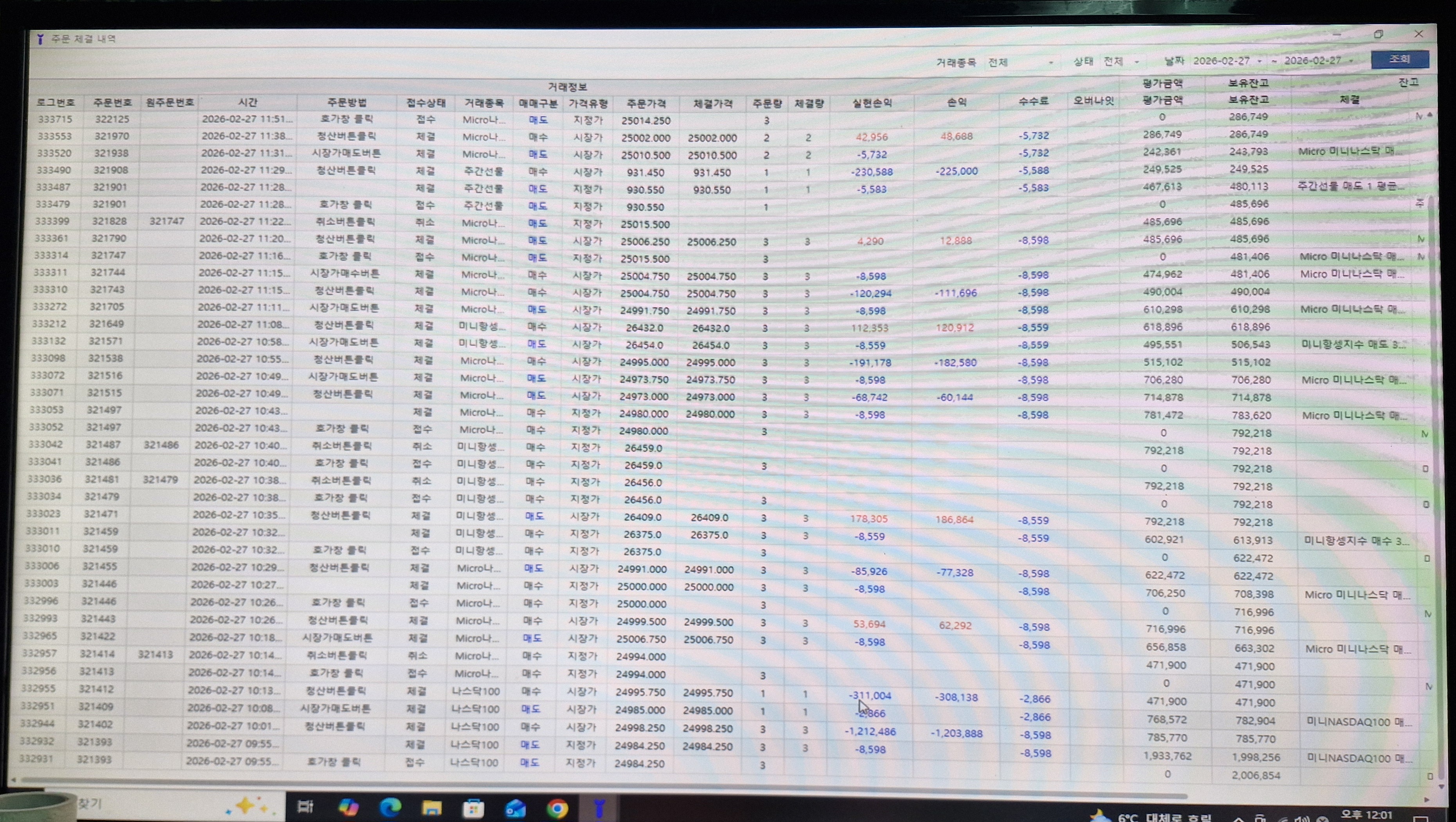Click realized loss value -1,212,486
1456x822 pixels.
pos(870,732)
